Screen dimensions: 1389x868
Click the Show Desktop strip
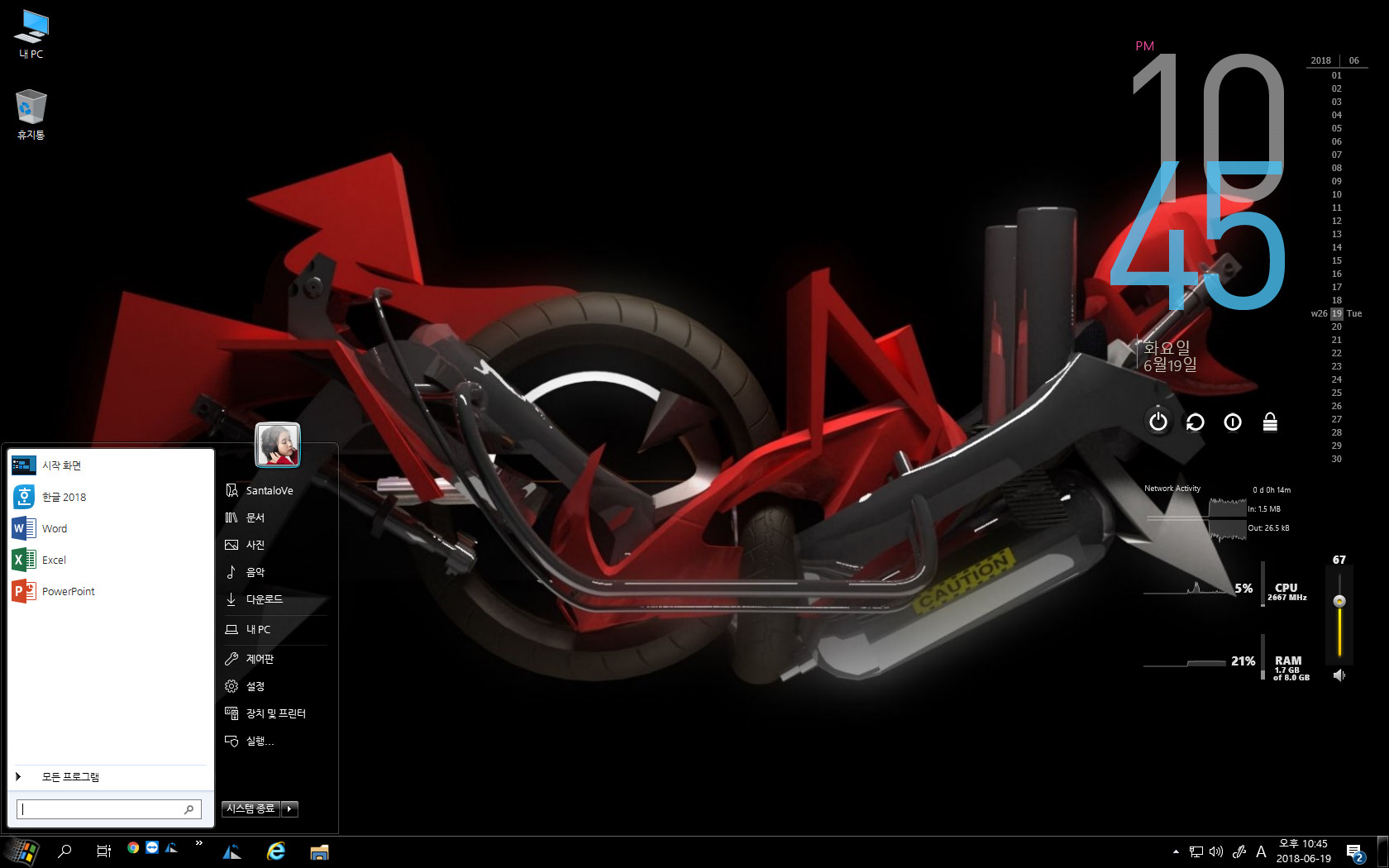[1383, 851]
